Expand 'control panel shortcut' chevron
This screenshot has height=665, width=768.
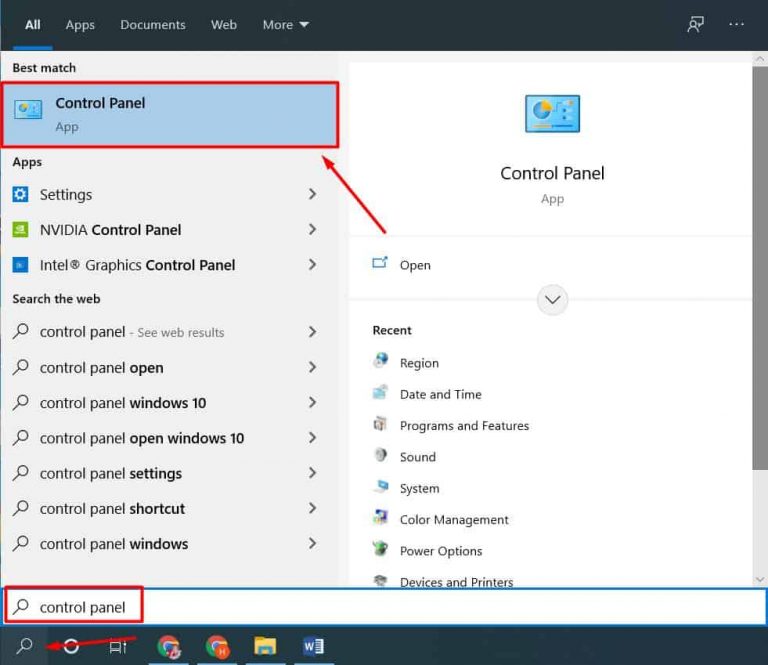tap(312, 508)
